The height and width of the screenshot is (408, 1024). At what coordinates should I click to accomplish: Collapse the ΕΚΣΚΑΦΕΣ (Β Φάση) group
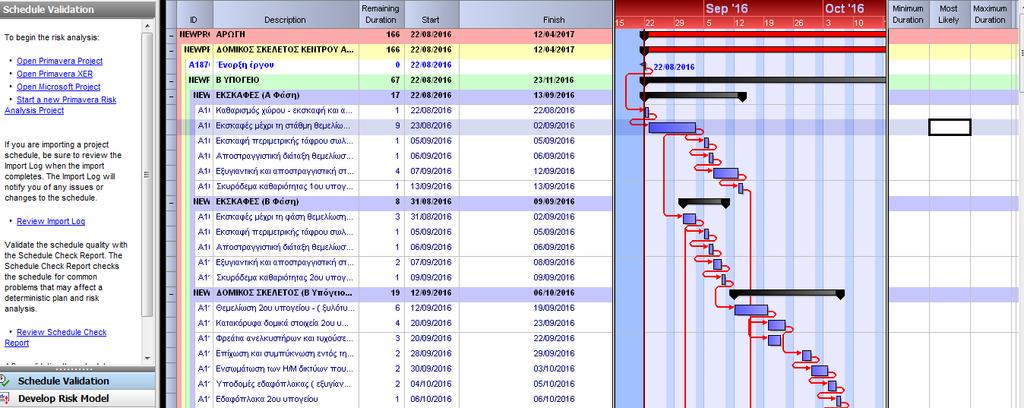pos(171,202)
